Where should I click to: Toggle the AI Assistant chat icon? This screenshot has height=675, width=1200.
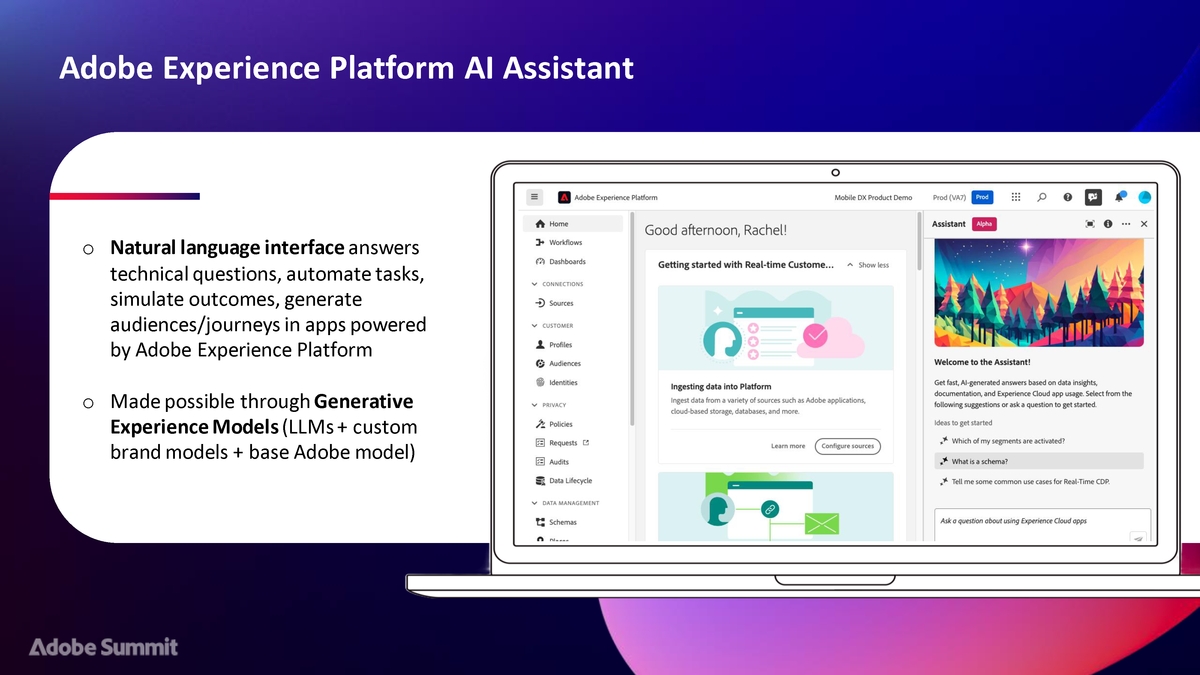1094,197
